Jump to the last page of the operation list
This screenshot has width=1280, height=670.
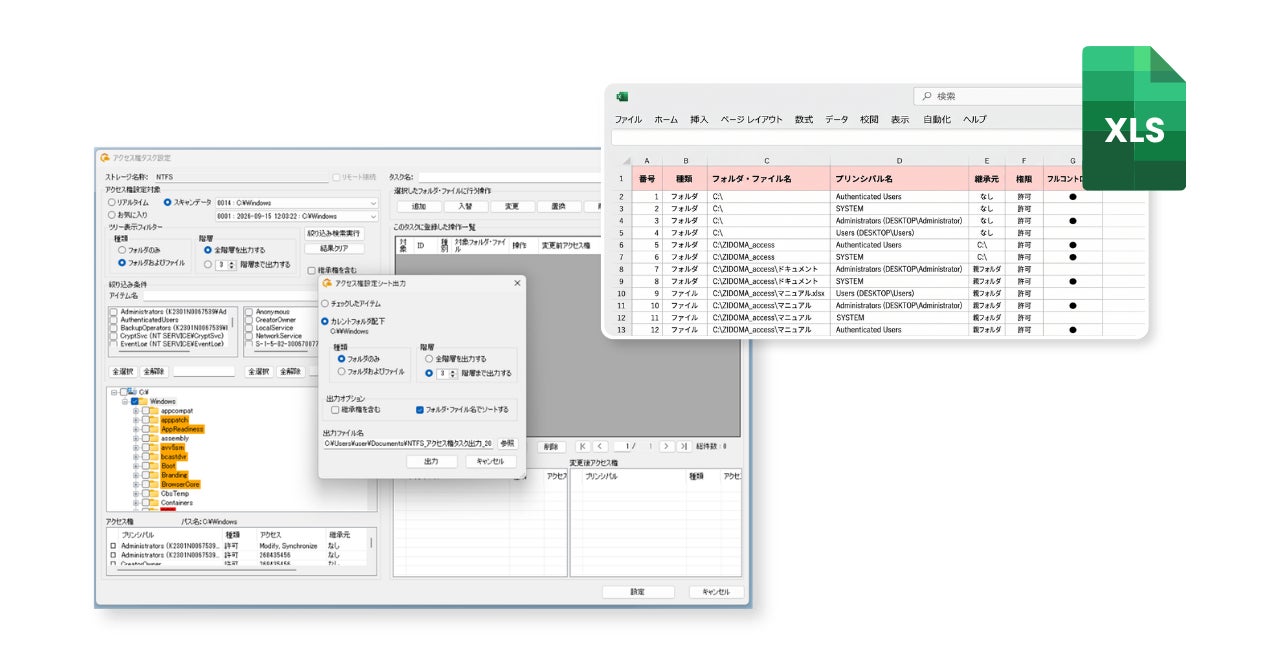click(684, 446)
